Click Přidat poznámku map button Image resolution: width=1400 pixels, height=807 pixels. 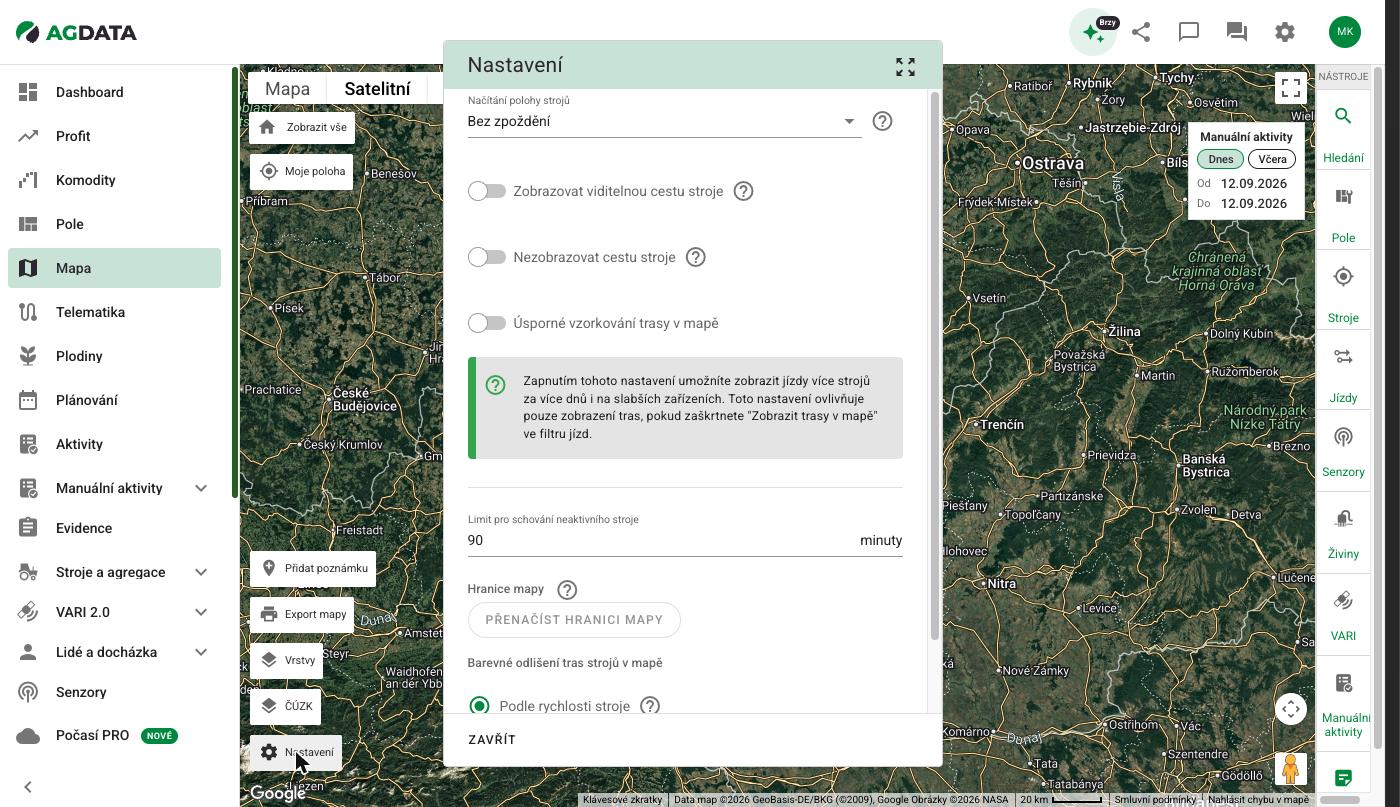[313, 568]
